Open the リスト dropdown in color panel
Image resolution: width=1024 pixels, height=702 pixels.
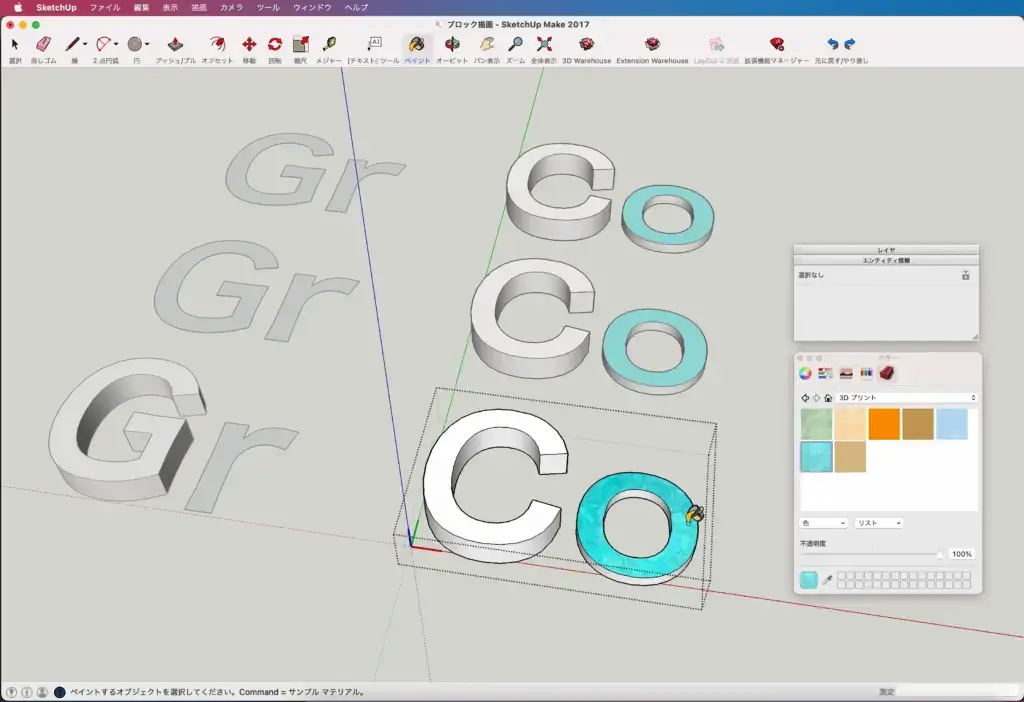[878, 523]
